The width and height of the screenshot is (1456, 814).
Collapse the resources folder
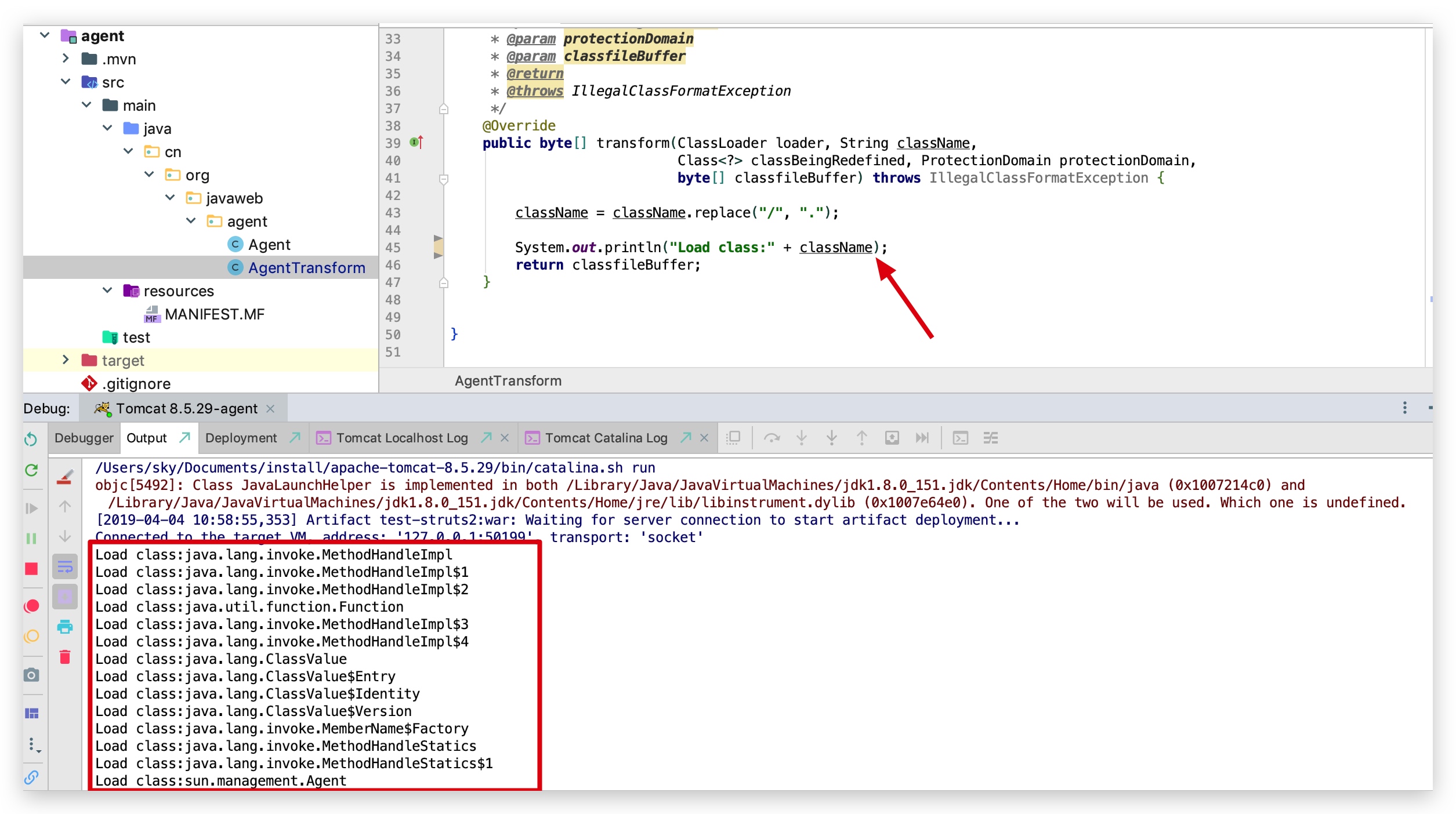tap(107, 290)
